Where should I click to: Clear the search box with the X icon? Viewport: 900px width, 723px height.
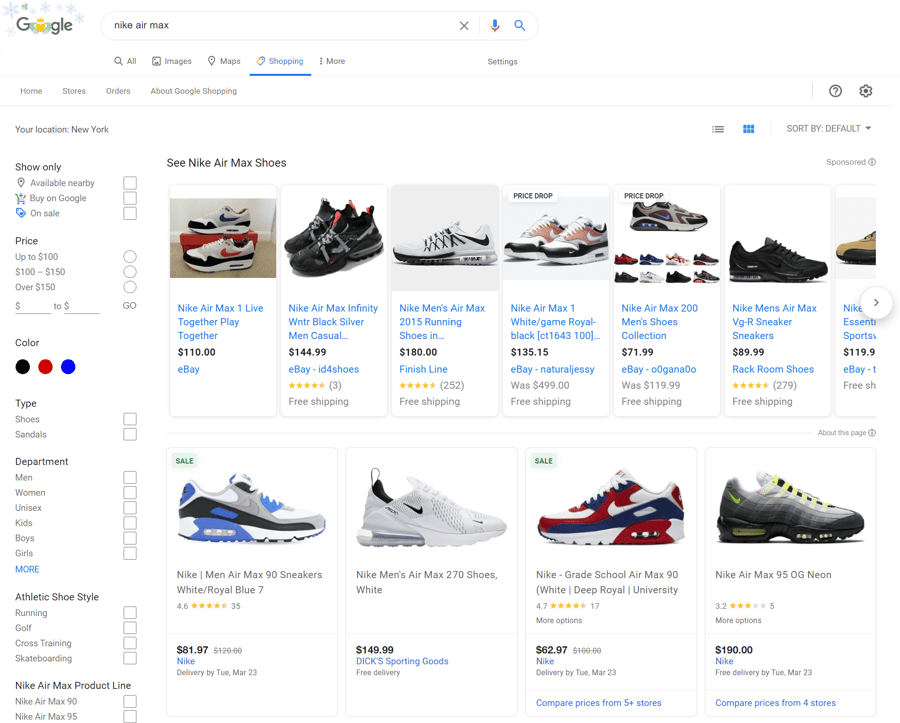click(x=464, y=26)
